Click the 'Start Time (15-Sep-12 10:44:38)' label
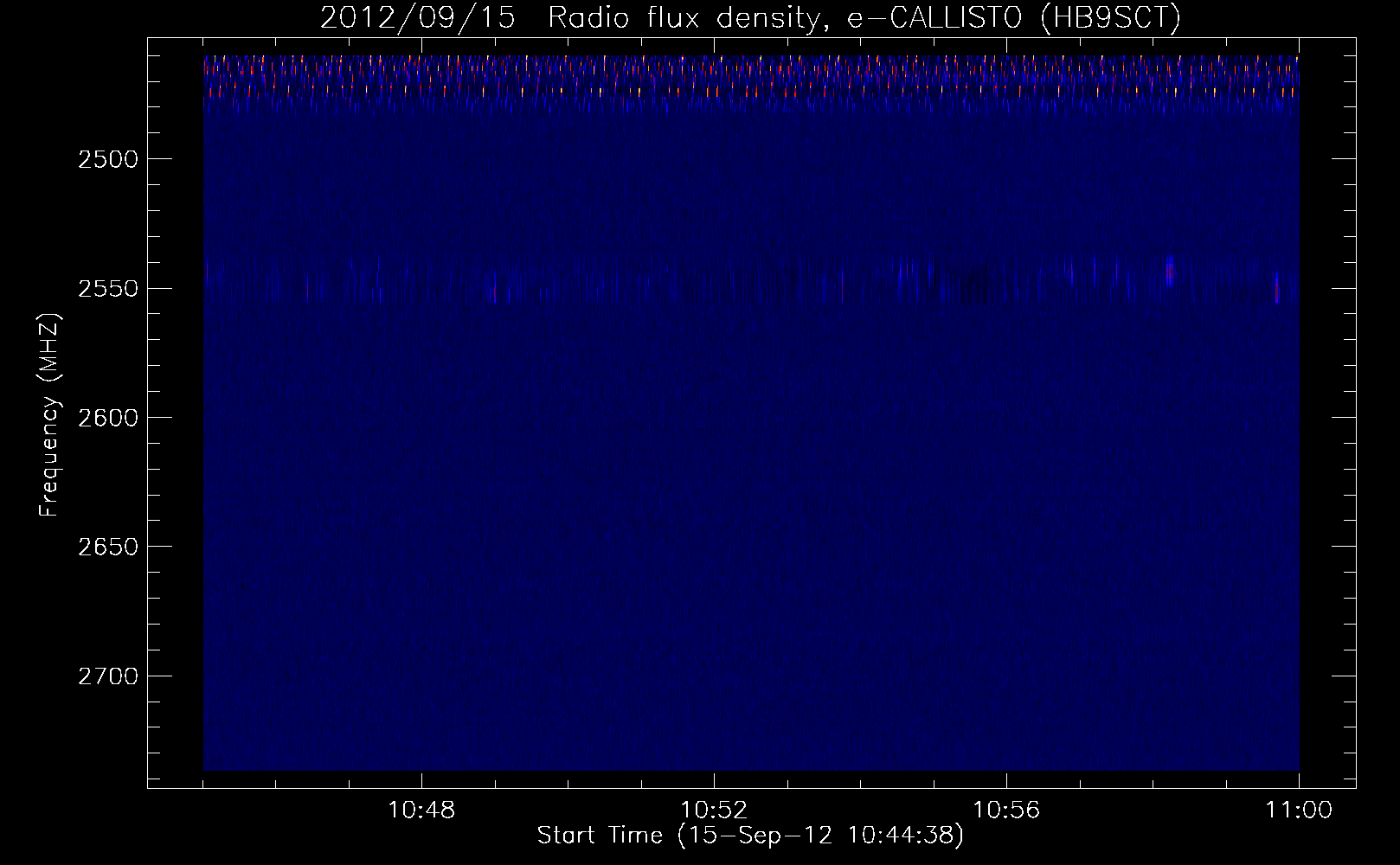The width and height of the screenshot is (1400, 865). point(750,836)
